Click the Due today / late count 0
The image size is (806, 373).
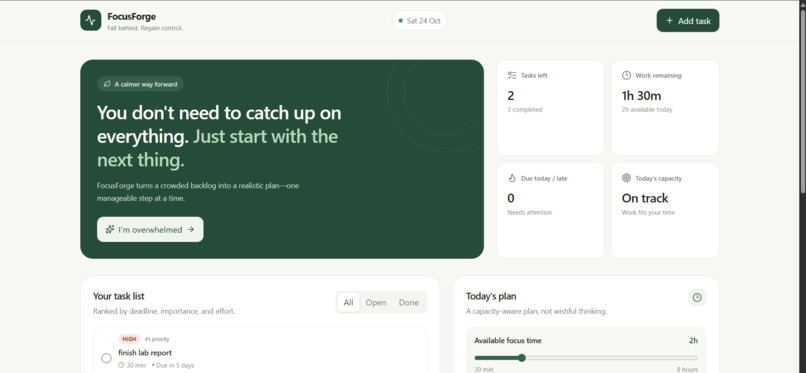(x=510, y=198)
